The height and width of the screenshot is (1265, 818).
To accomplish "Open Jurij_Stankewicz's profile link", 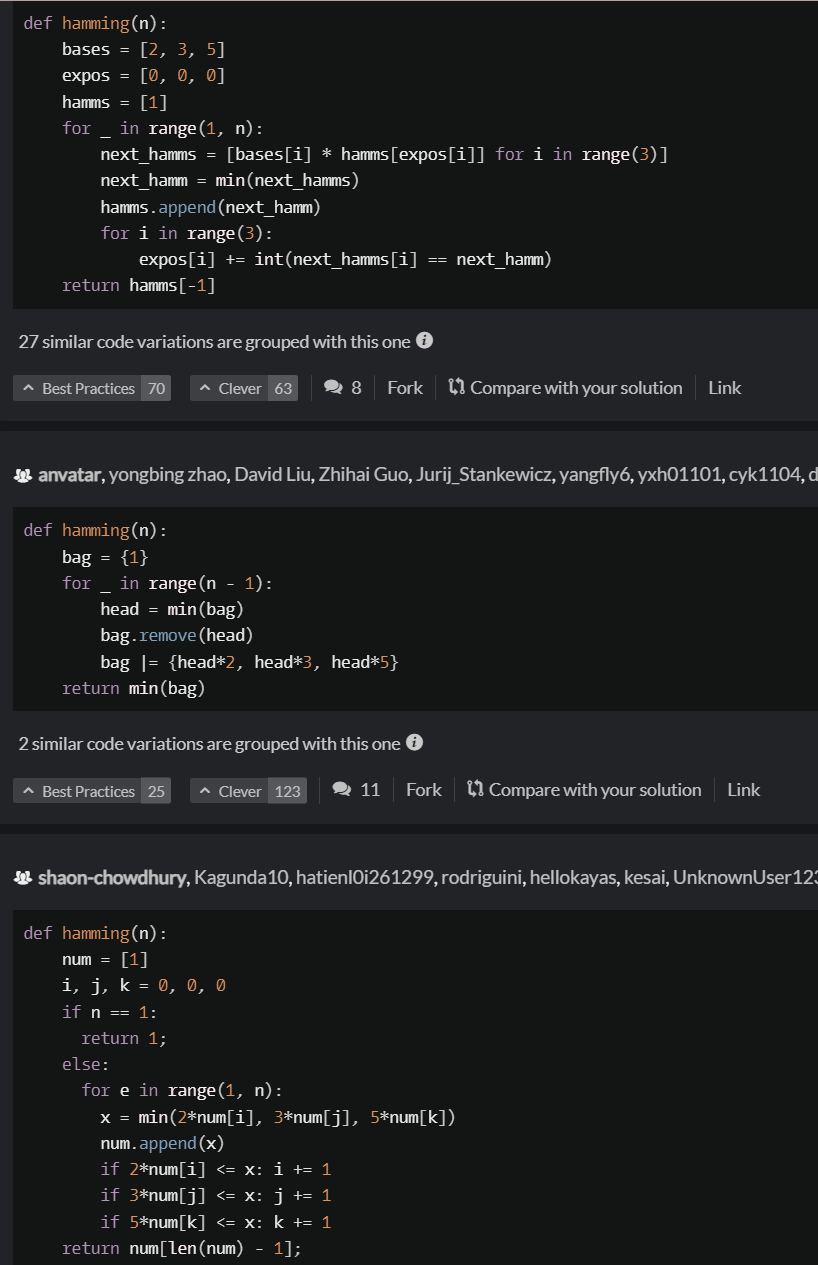I will (x=482, y=474).
